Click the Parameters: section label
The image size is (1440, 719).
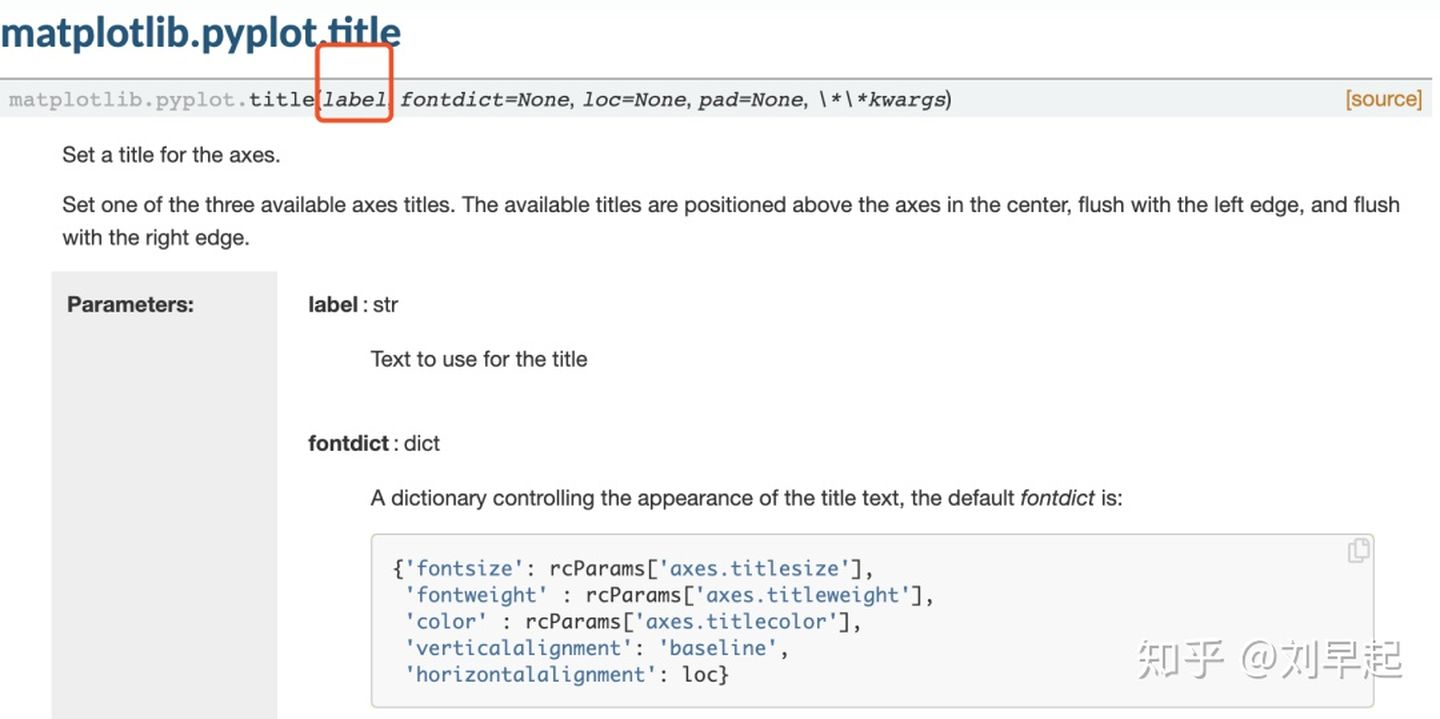(130, 304)
